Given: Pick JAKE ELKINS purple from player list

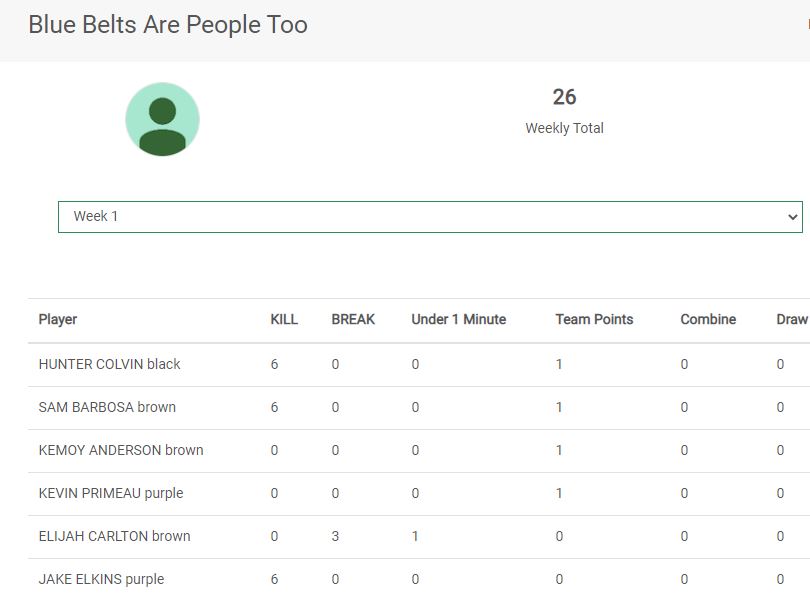Looking at the screenshot, I should (101, 580).
